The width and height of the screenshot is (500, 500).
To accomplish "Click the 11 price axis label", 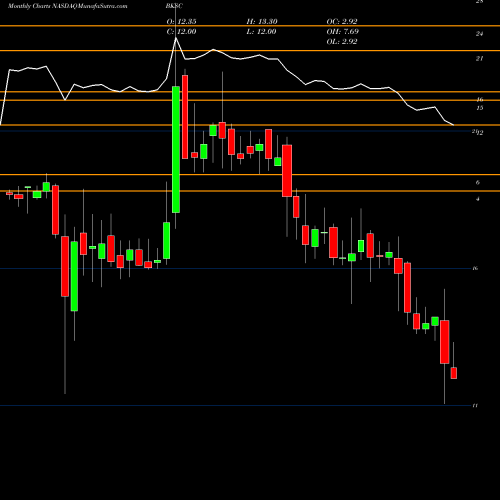I will click(476, 406).
